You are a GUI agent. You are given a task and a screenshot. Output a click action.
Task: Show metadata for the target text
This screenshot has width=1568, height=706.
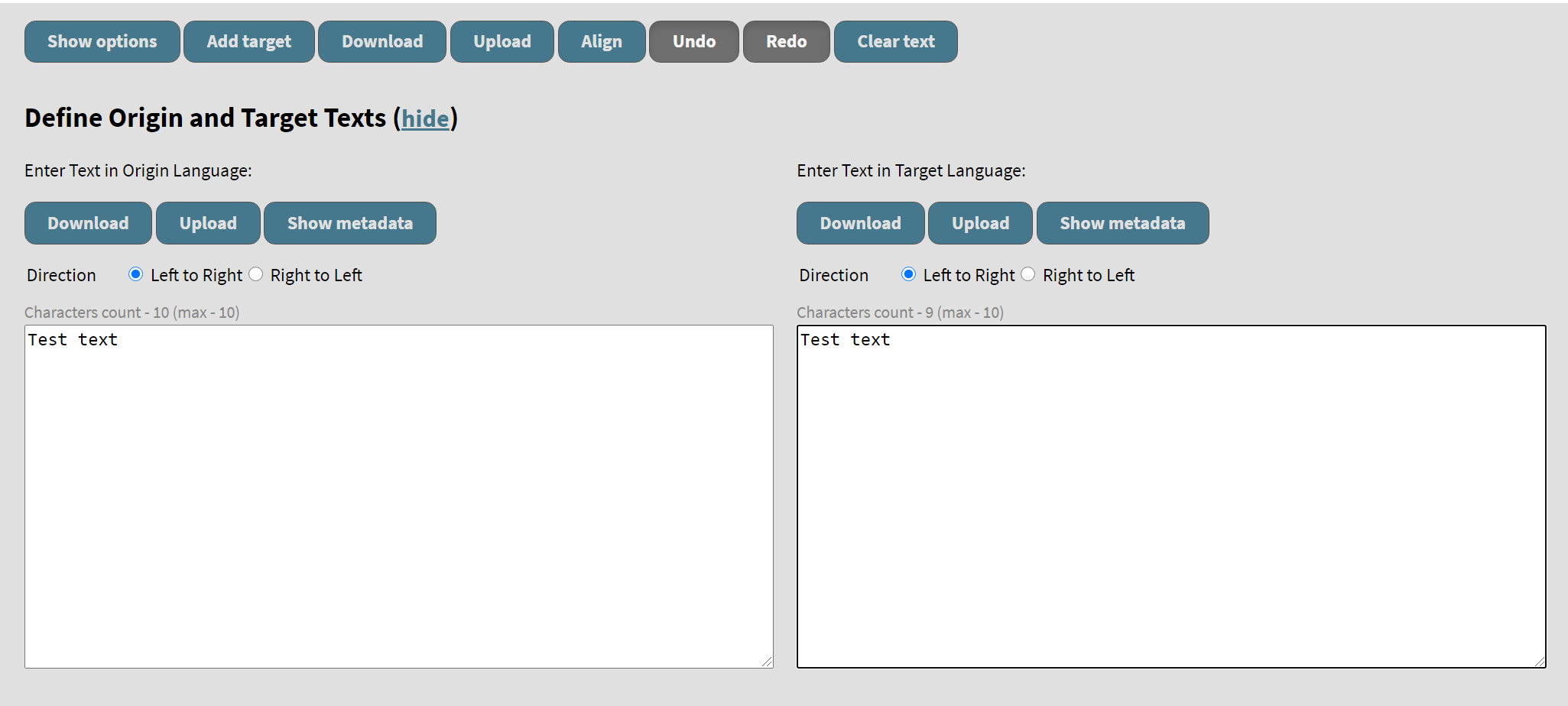tap(1122, 223)
